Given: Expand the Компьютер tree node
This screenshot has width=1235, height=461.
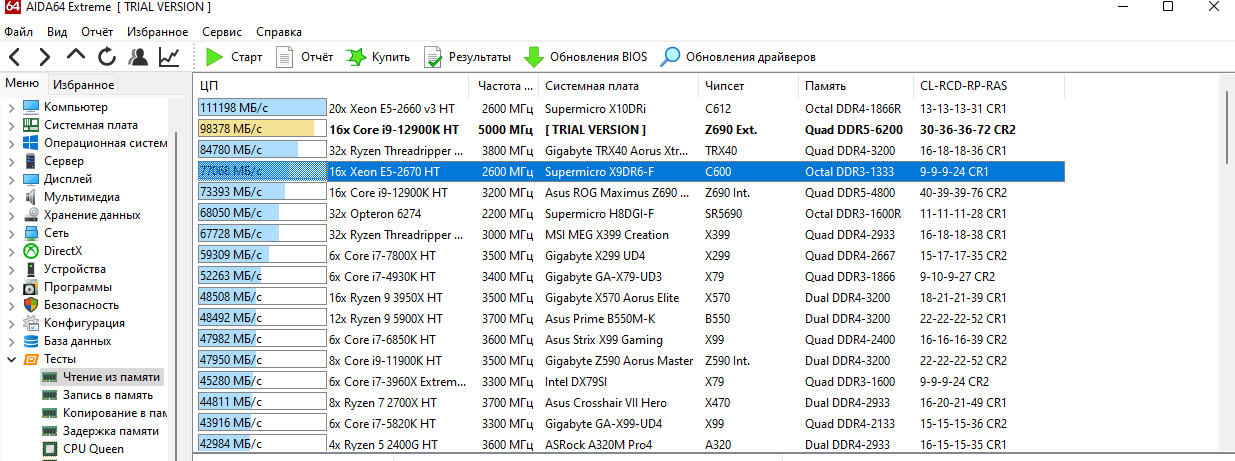Looking at the screenshot, I should 11,107.
